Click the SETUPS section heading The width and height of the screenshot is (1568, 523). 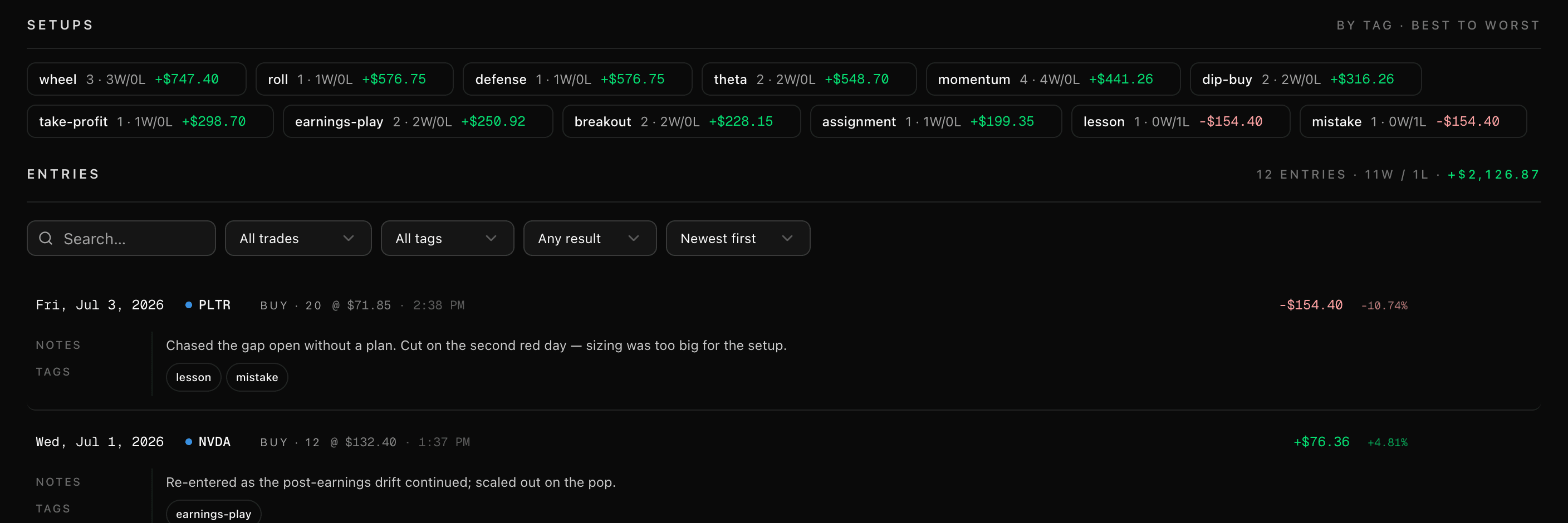tap(60, 25)
